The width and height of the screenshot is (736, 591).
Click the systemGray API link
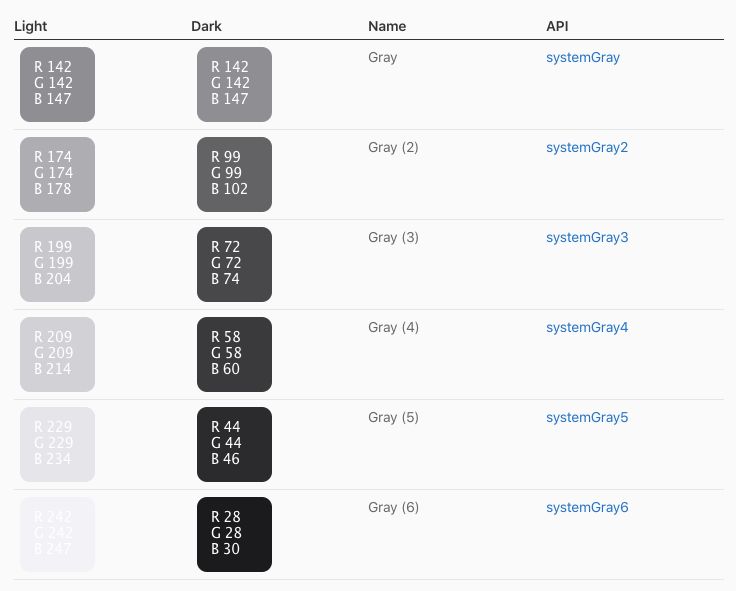click(x=583, y=58)
